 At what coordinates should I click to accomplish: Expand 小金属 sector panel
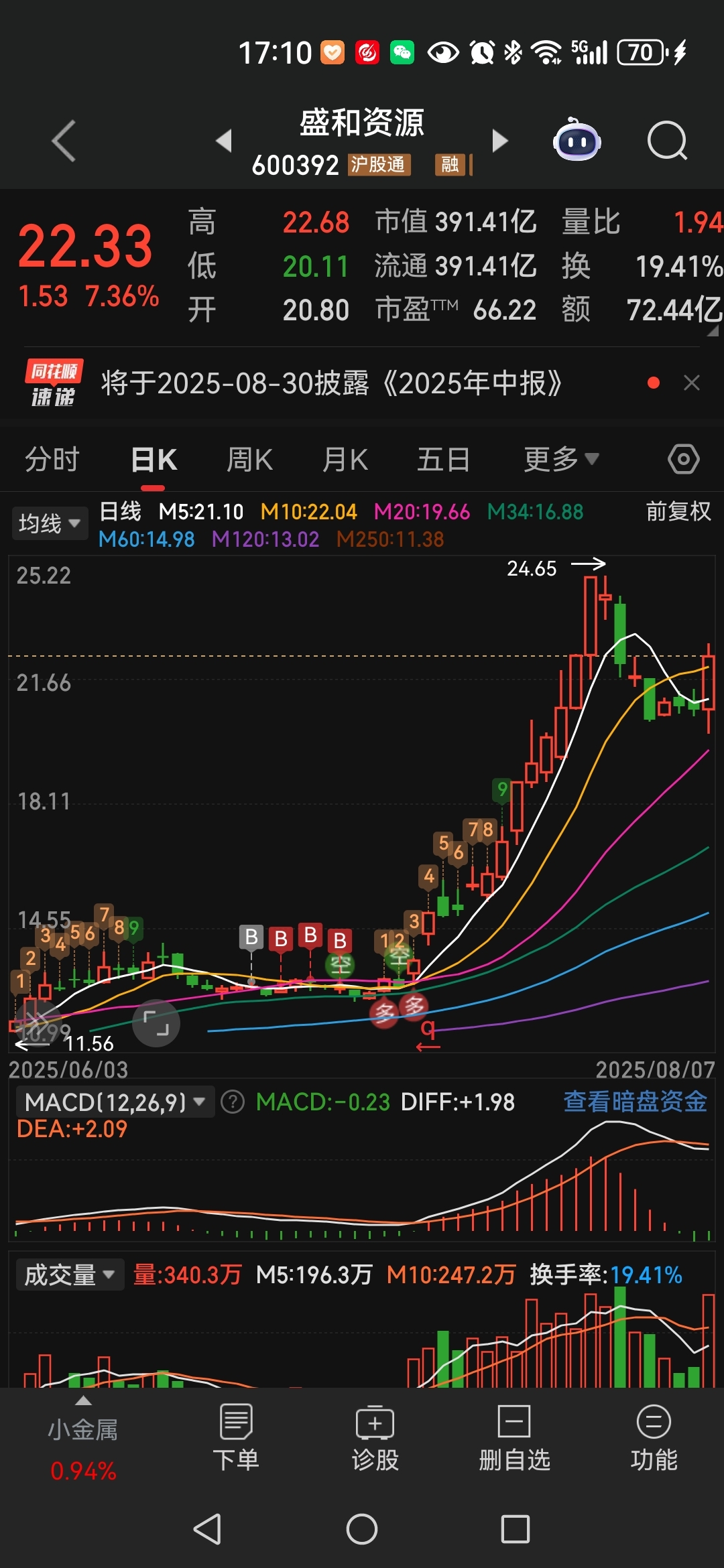pyautogui.click(x=83, y=1439)
